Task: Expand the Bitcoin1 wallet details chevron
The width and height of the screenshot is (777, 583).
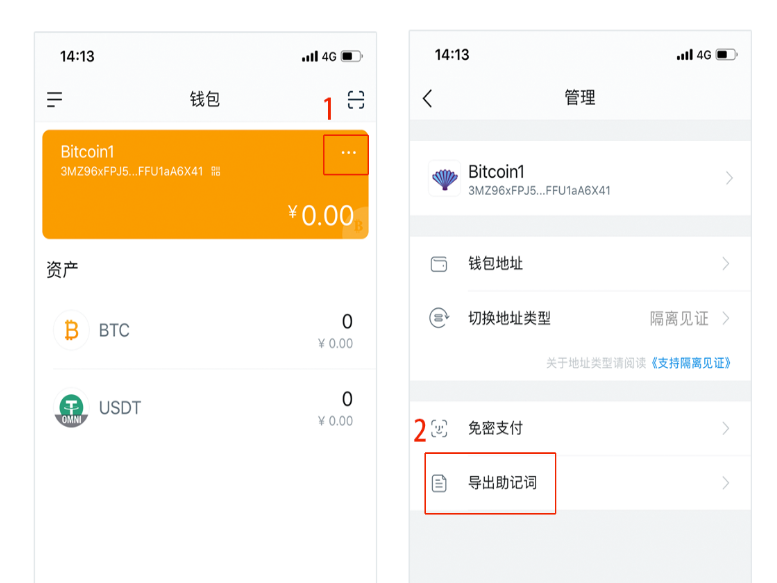Action: tap(729, 178)
